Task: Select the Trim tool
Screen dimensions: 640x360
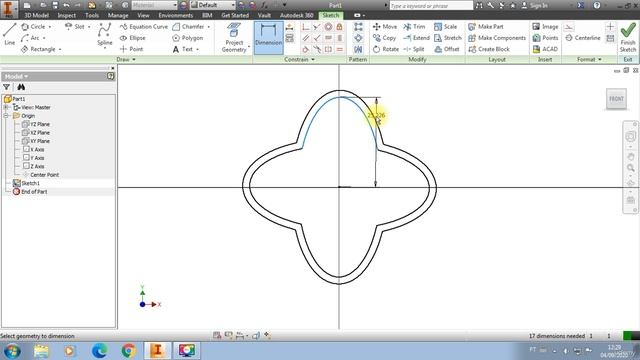Action: pos(414,27)
